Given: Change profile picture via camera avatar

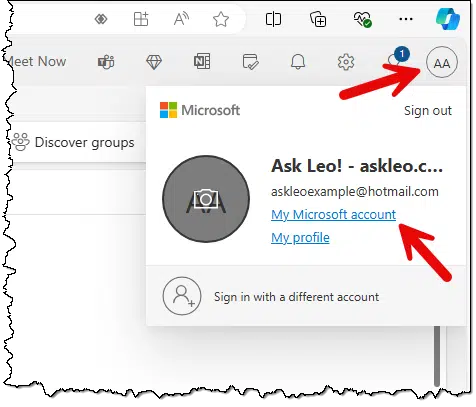Looking at the screenshot, I should [206, 199].
